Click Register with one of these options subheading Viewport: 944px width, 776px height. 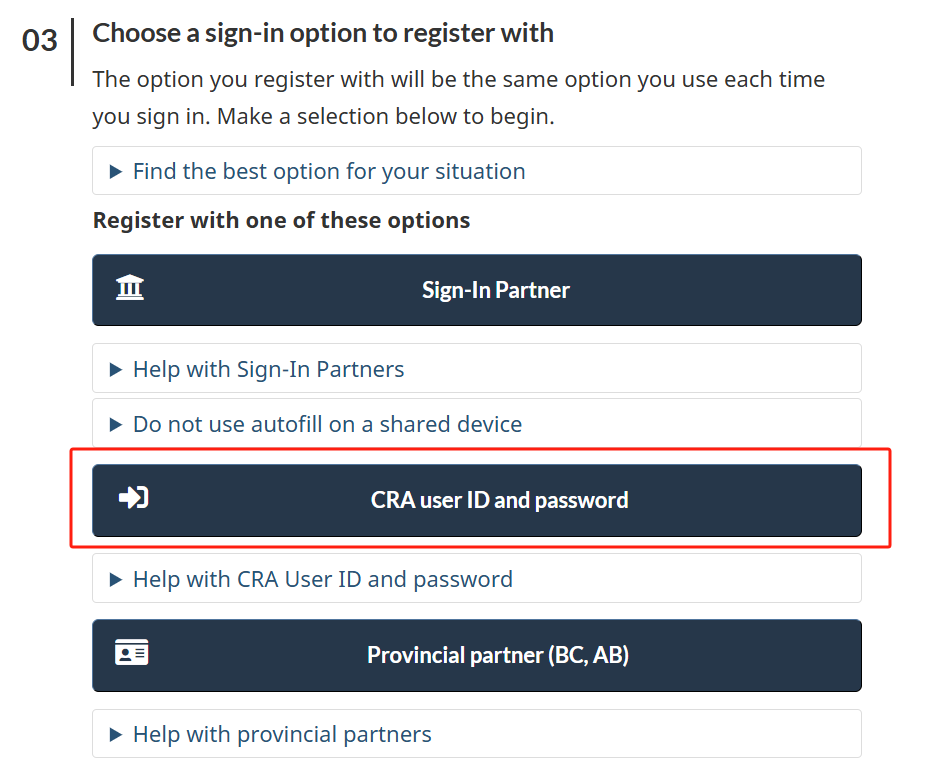(281, 220)
